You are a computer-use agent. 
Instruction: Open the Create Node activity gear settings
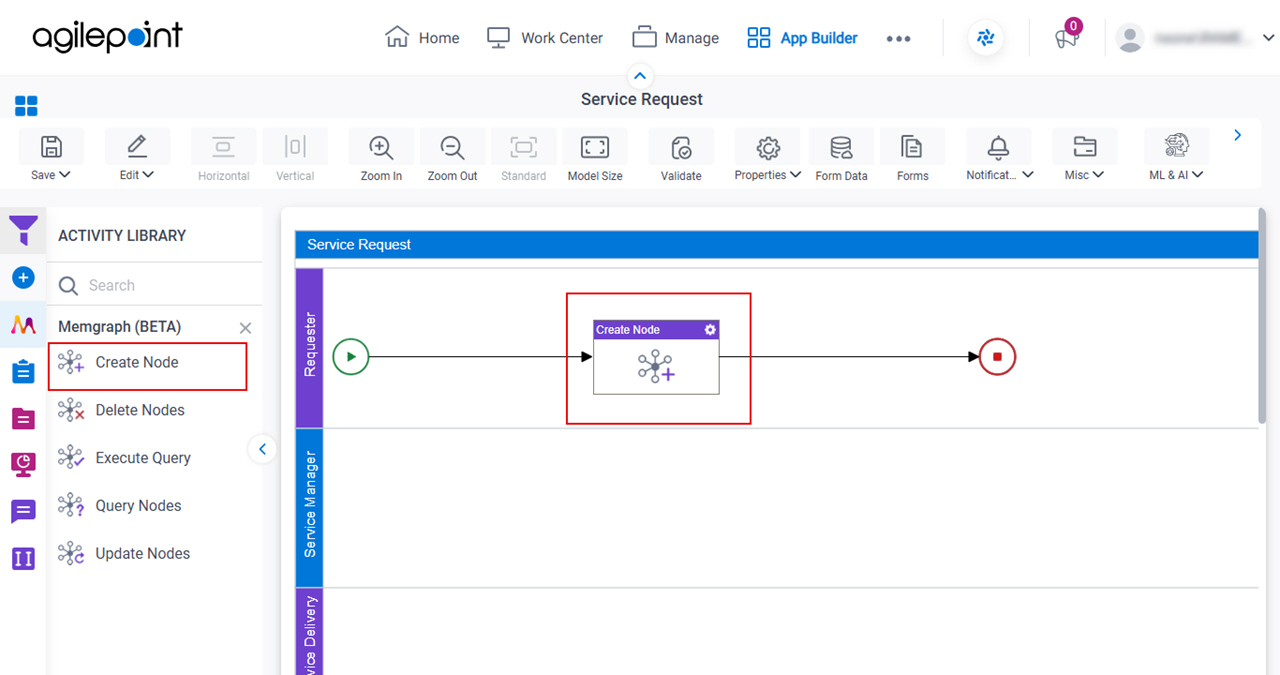click(710, 329)
